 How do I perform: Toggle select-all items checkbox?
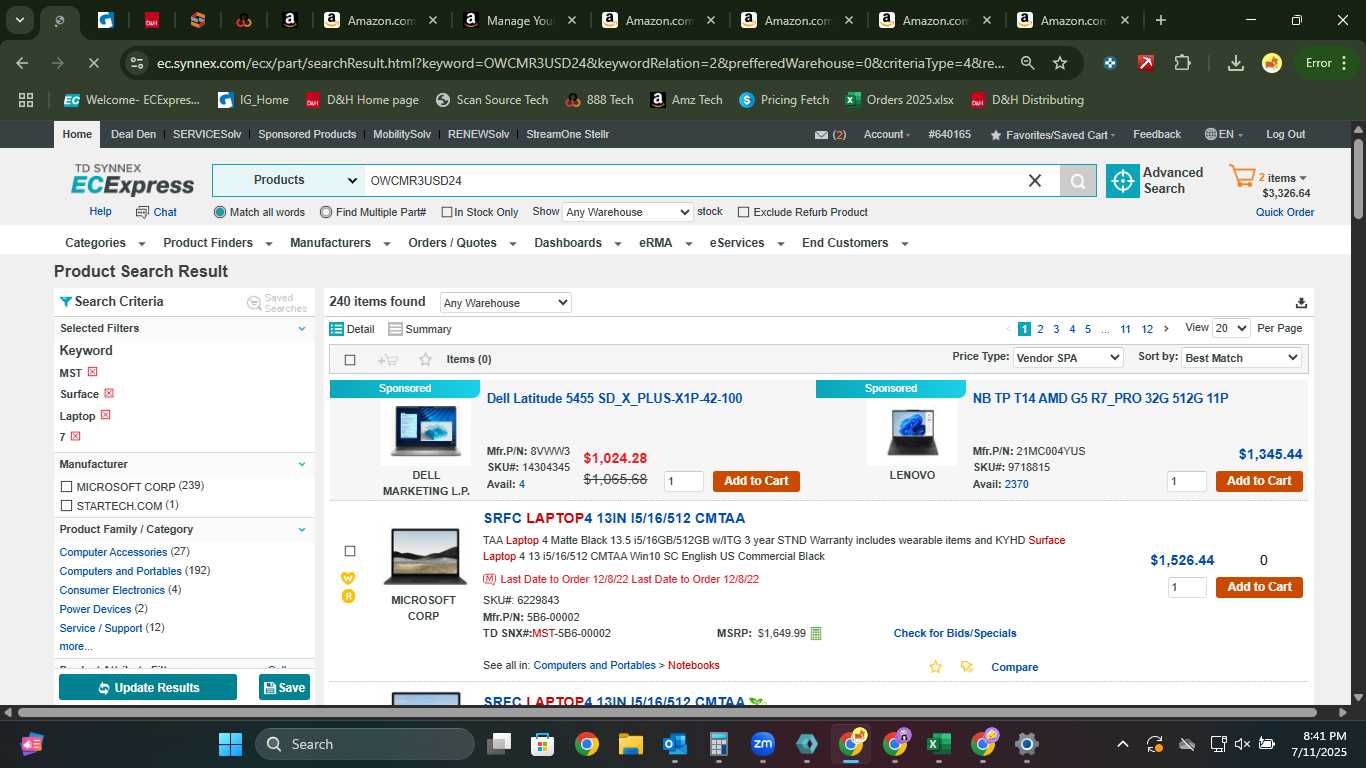pos(350,360)
